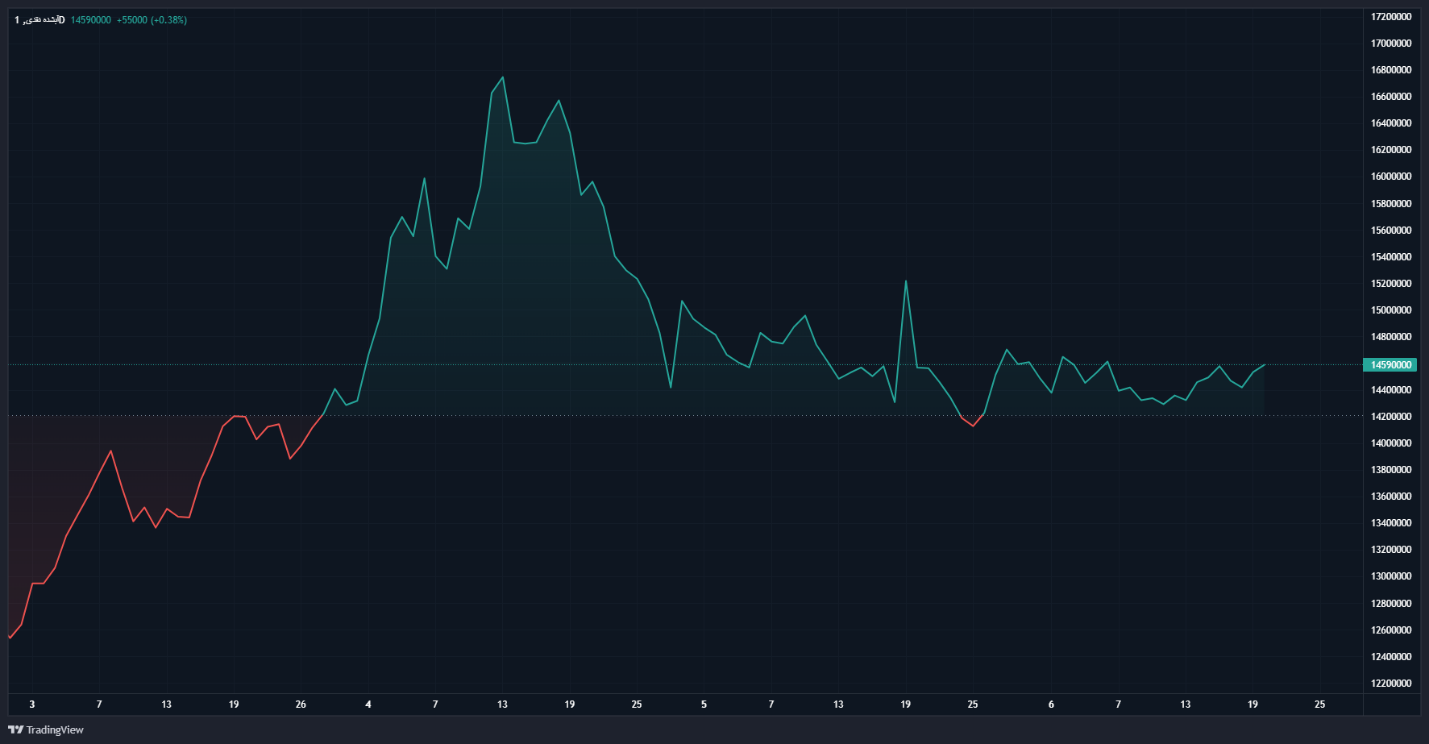Click the 14590000 value in the top legend

pos(91,20)
